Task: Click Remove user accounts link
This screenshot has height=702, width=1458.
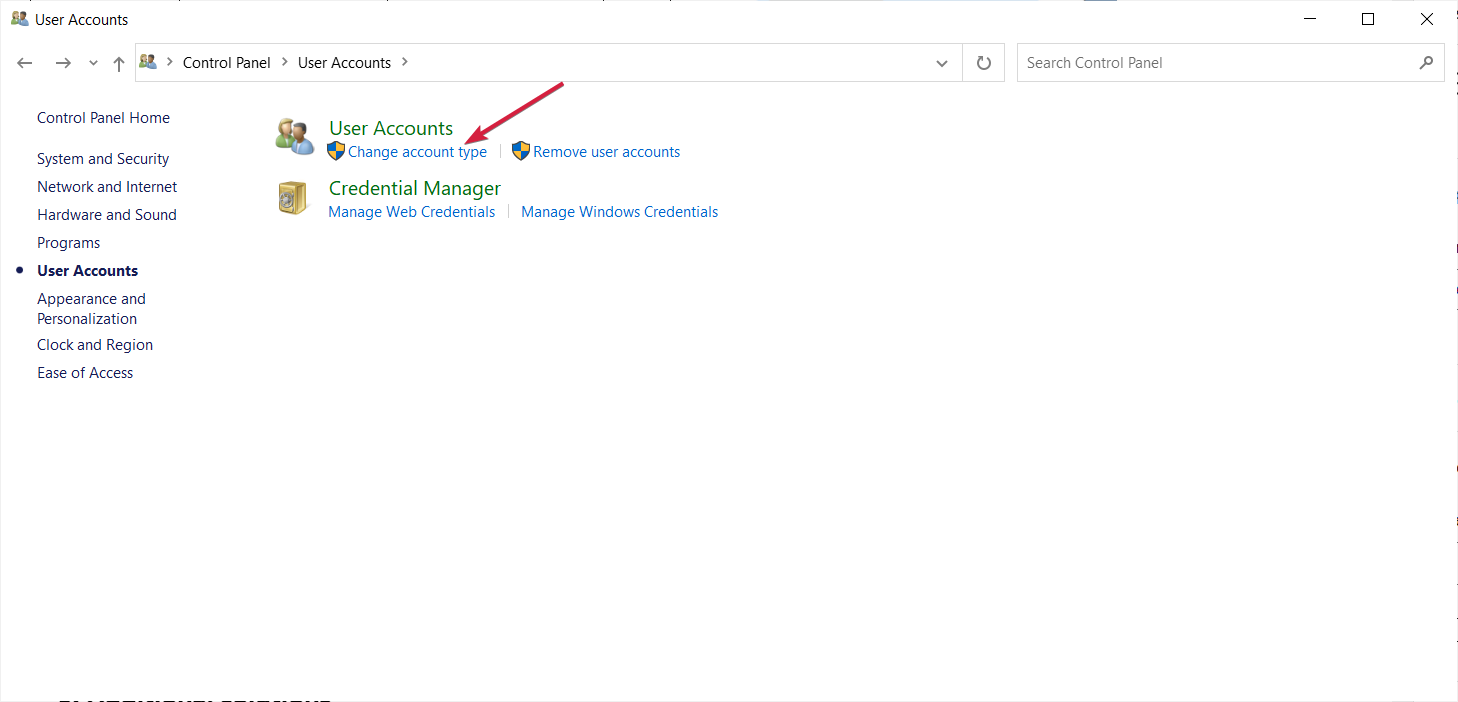Action: tap(607, 152)
